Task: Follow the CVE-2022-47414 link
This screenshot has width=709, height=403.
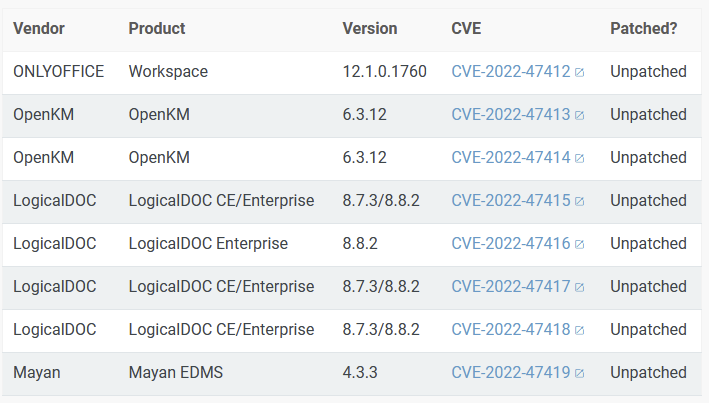Action: 511,158
